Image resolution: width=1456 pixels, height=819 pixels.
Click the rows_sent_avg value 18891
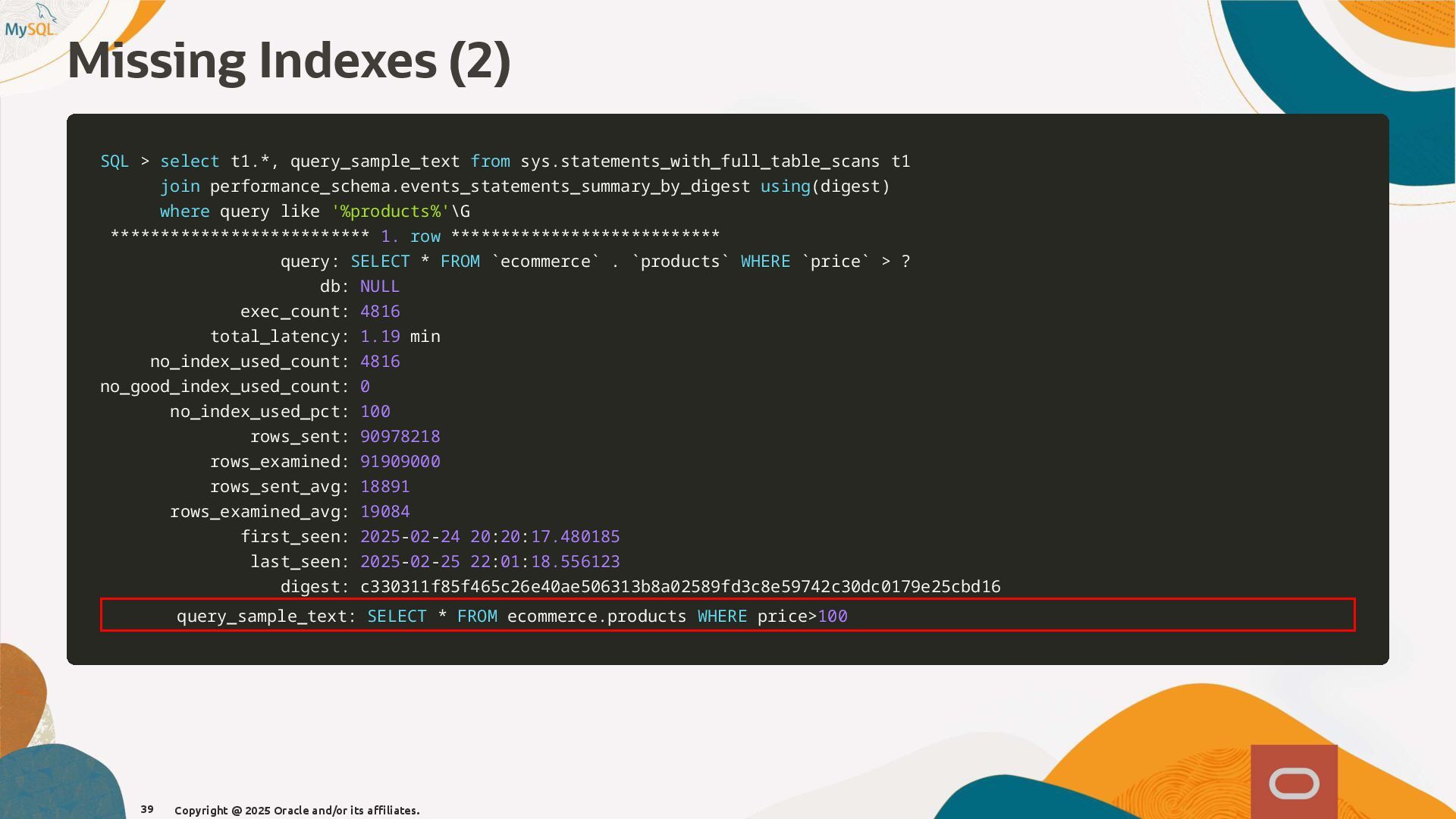click(385, 487)
